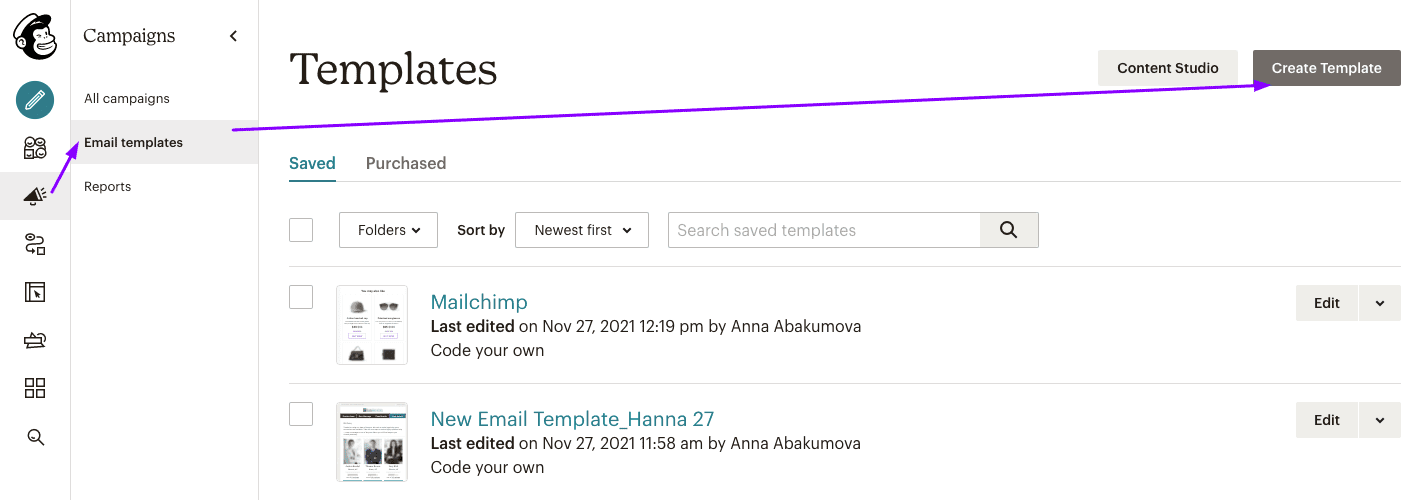Open the Integrations grid icon
This screenshot has width=1422, height=500.
coord(35,388)
